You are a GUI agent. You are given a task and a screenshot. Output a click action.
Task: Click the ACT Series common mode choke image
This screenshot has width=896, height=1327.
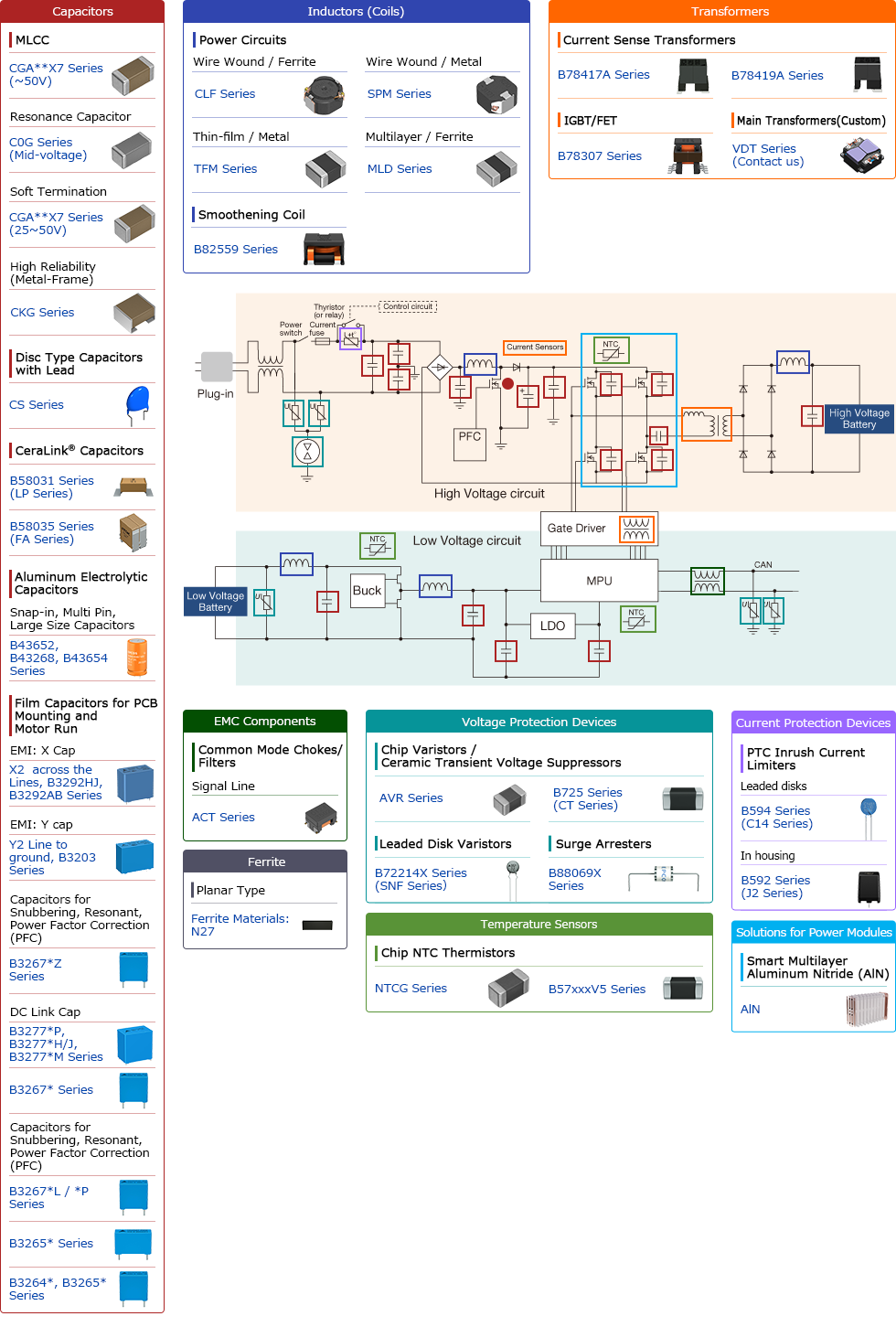[321, 818]
